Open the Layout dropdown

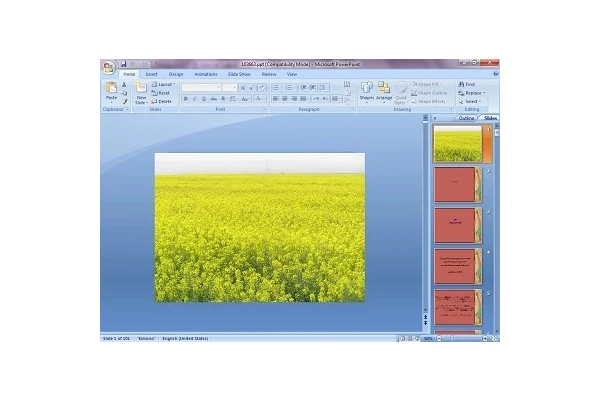[x=164, y=84]
